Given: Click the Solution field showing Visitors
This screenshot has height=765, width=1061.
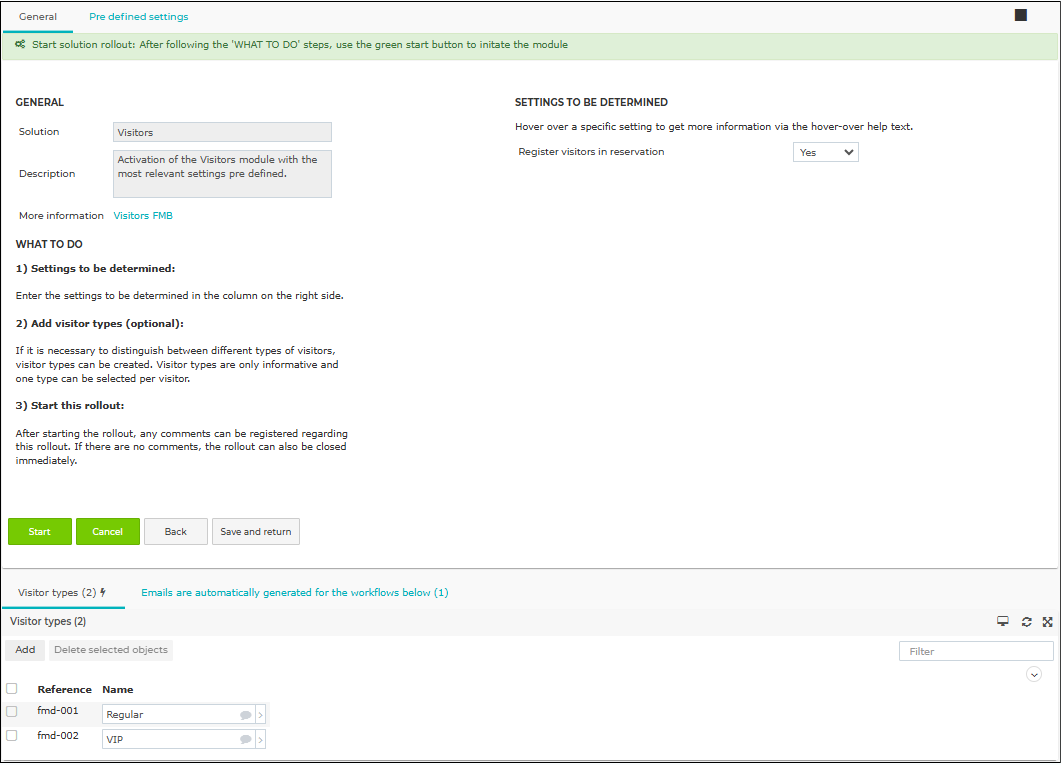Looking at the screenshot, I should coord(222,132).
